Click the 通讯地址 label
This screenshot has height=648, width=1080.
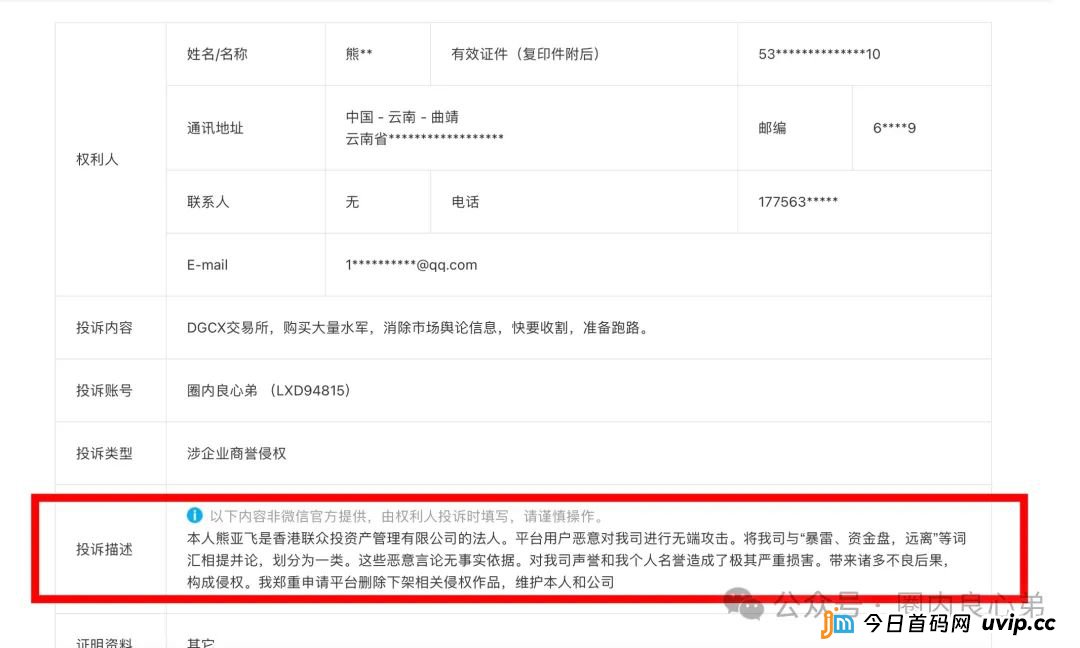click(x=215, y=127)
